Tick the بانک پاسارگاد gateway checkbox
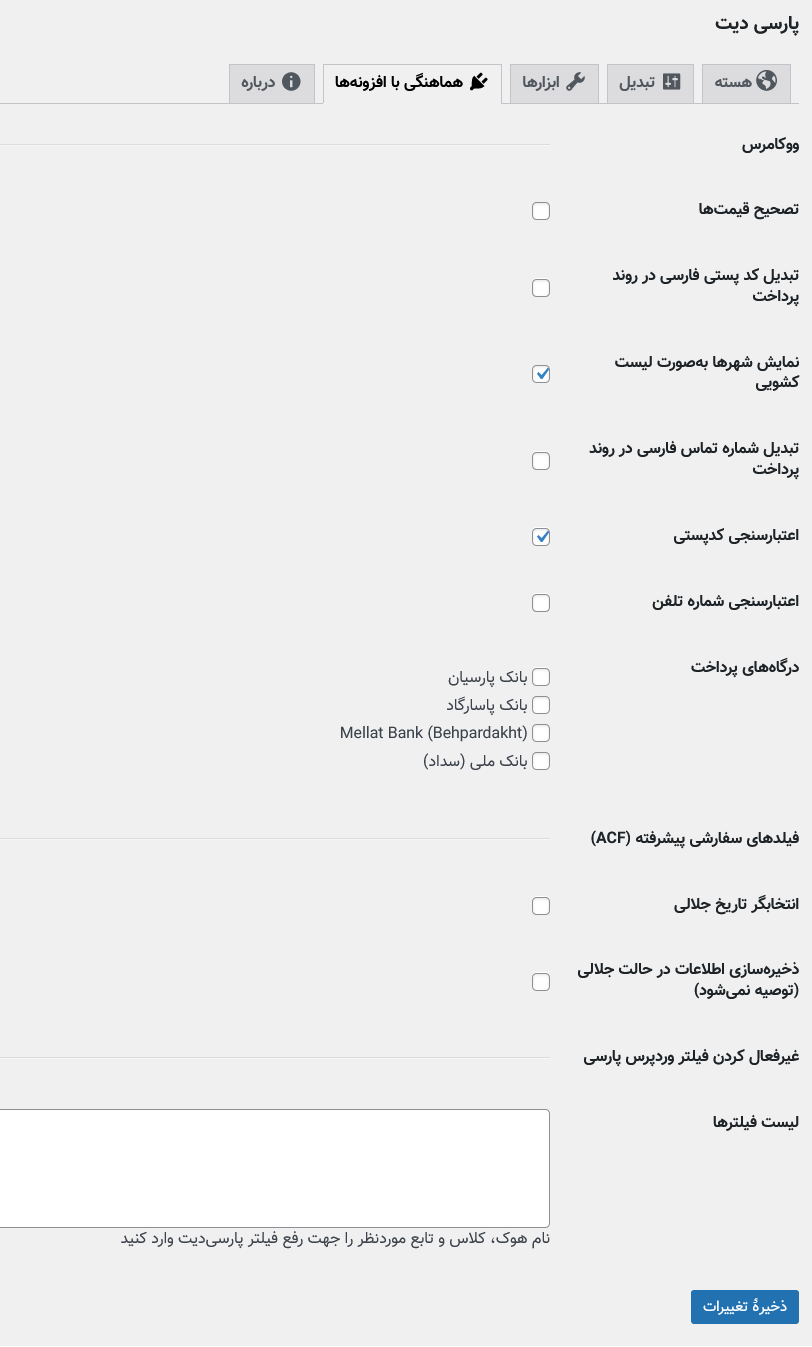The image size is (812, 1347). click(541, 705)
